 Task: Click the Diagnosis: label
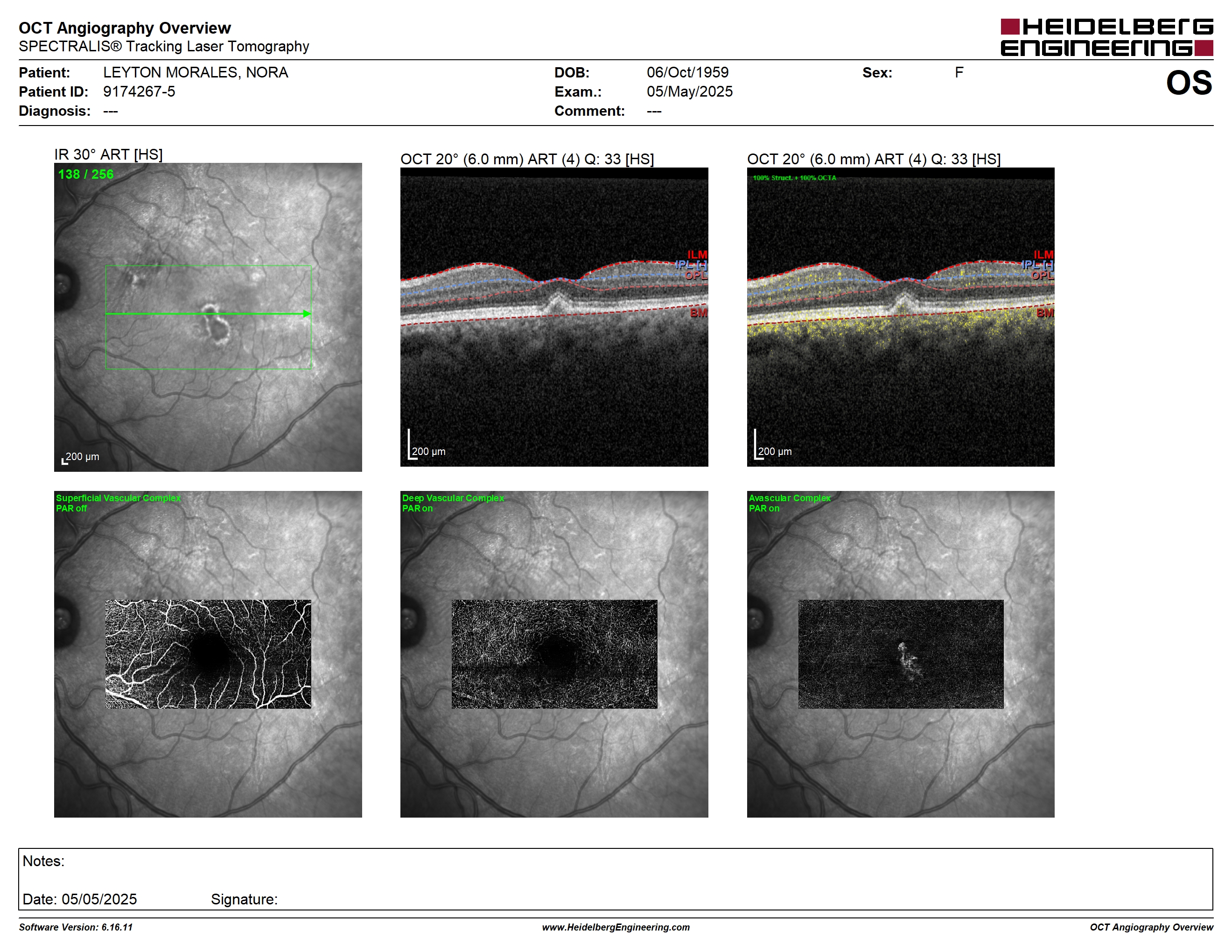54,111
